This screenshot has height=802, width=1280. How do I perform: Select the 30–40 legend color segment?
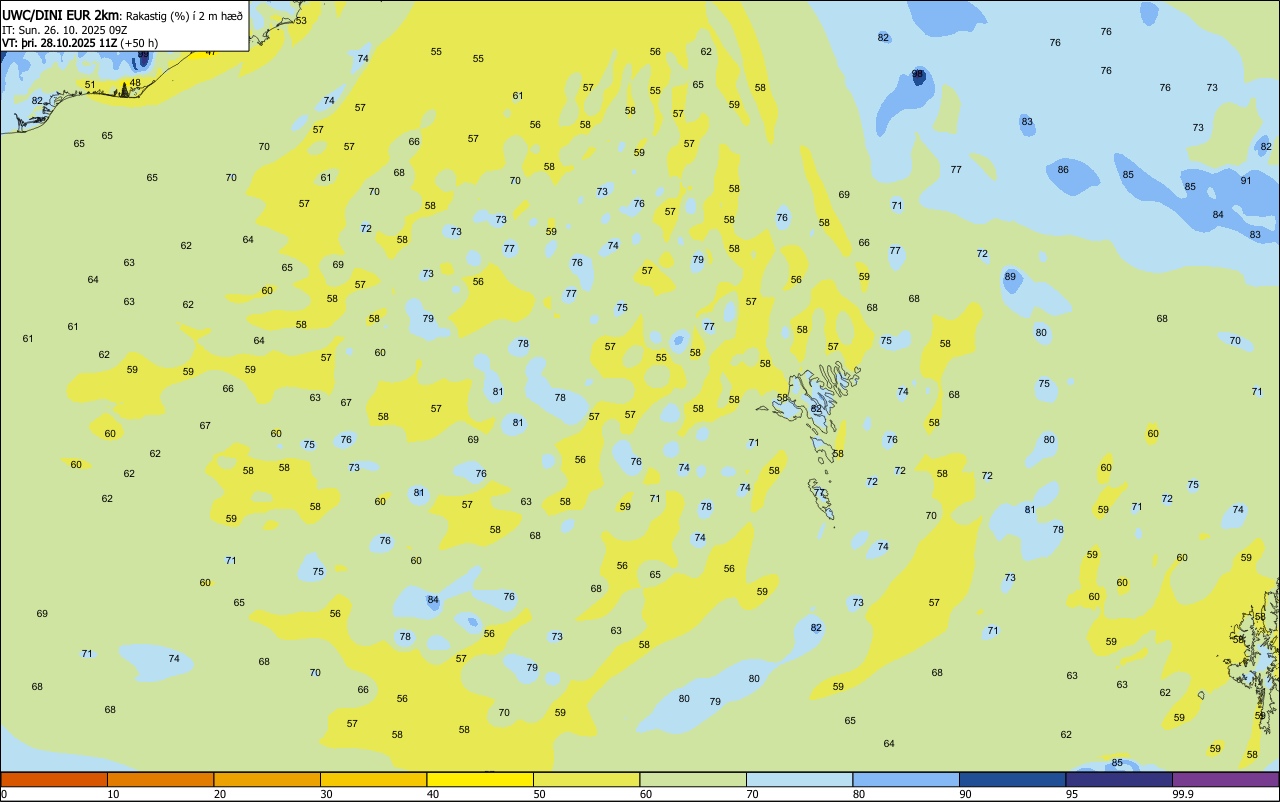373,779
